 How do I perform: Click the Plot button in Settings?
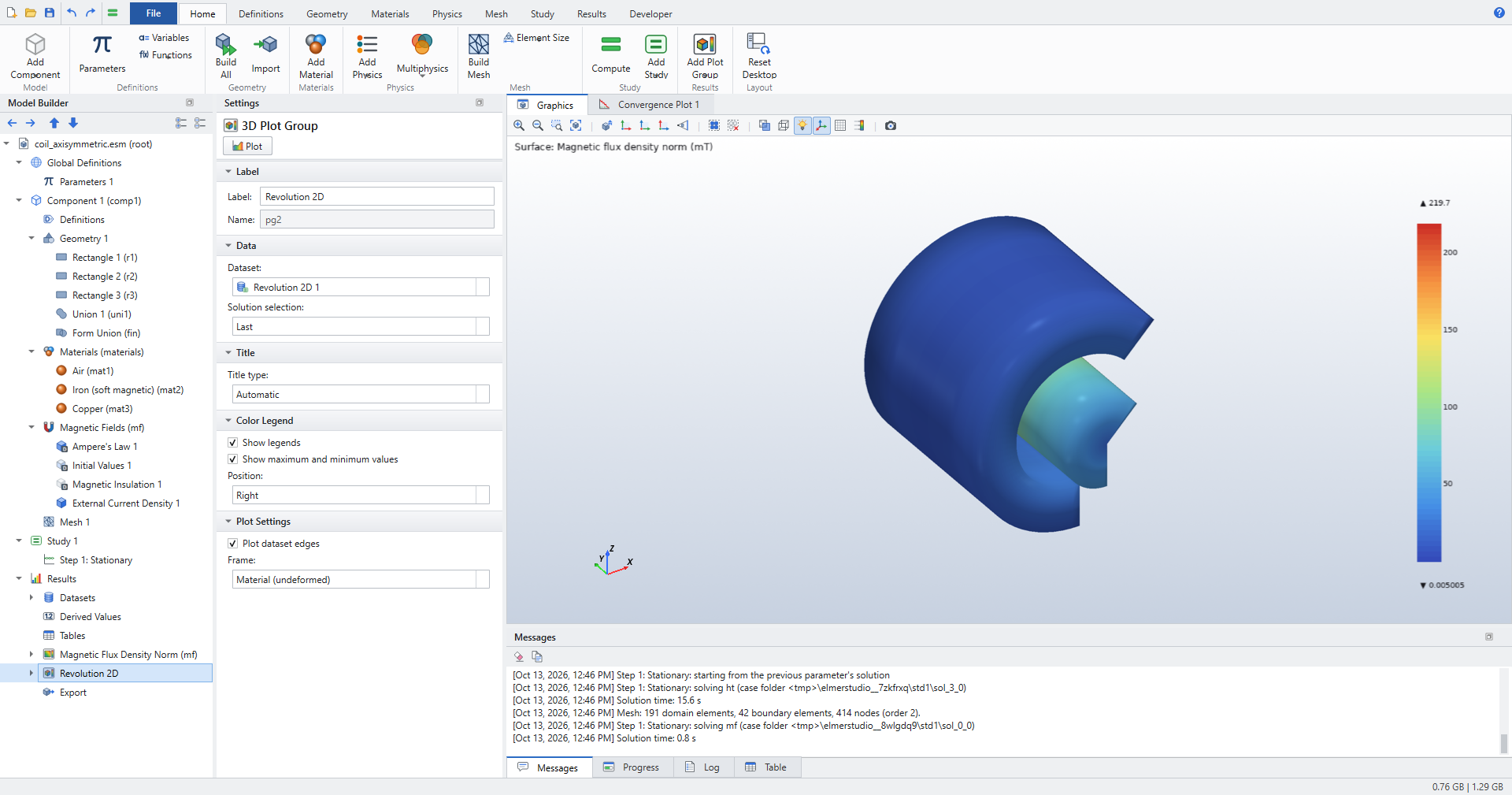tap(247, 146)
